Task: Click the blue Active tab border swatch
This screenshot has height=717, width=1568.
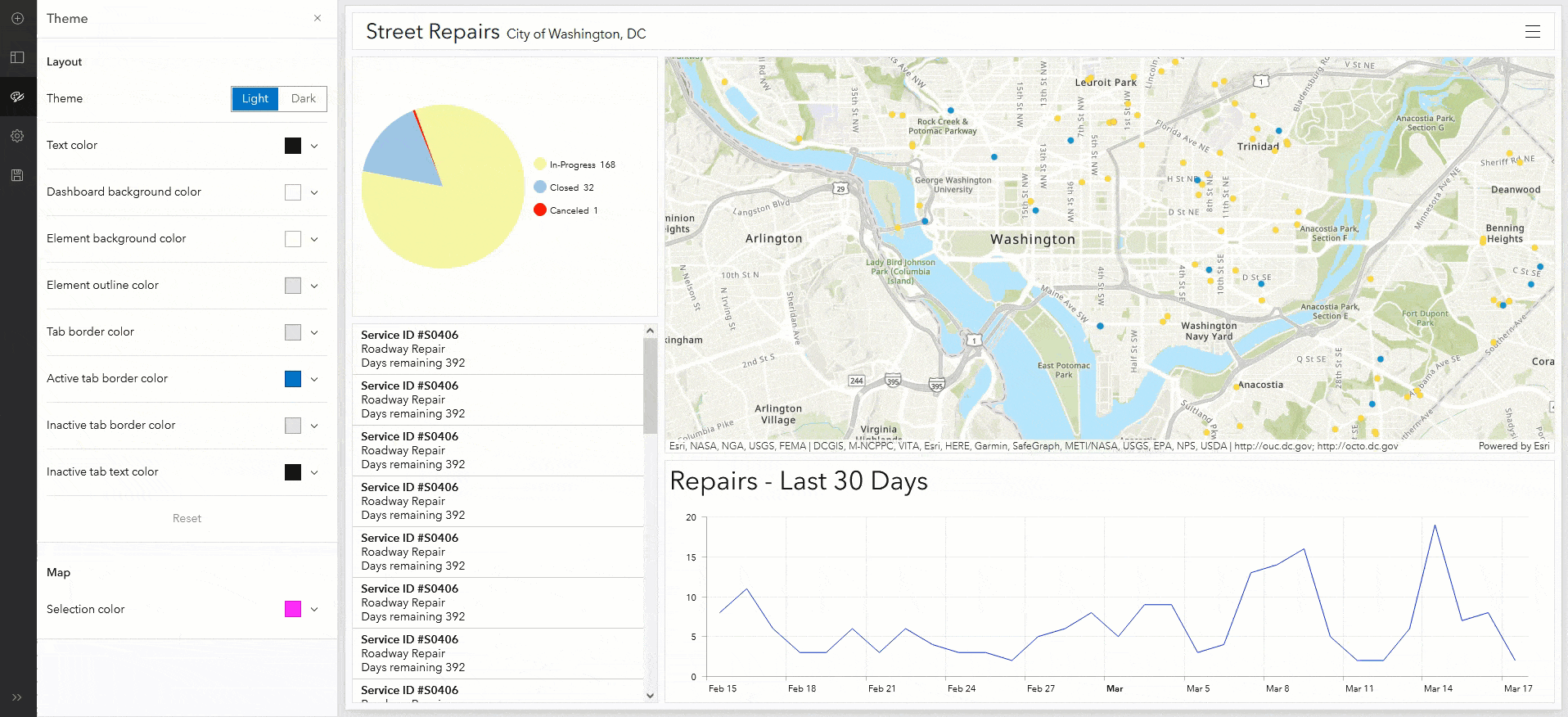Action: click(293, 379)
